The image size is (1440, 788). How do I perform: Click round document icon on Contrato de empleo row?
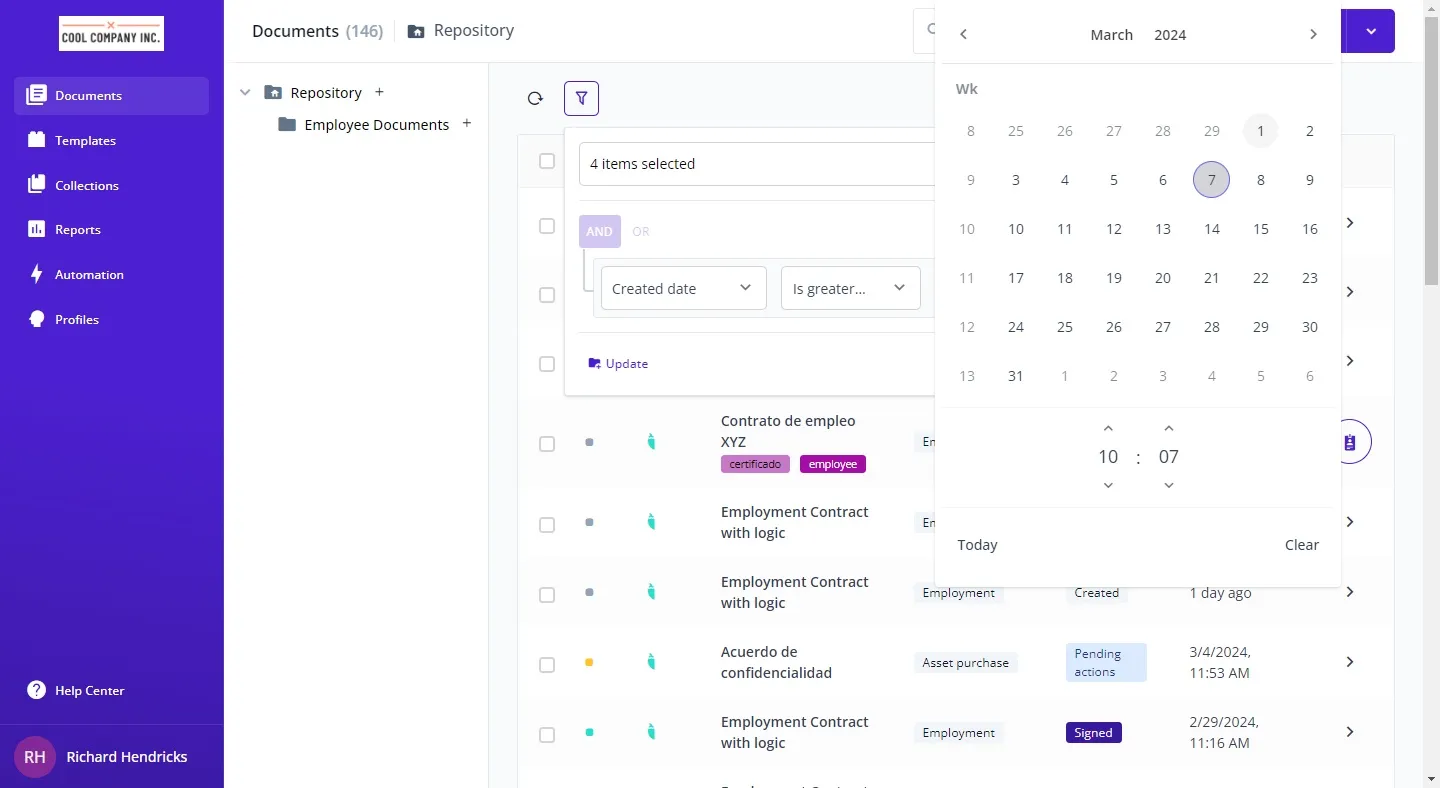pos(1350,442)
